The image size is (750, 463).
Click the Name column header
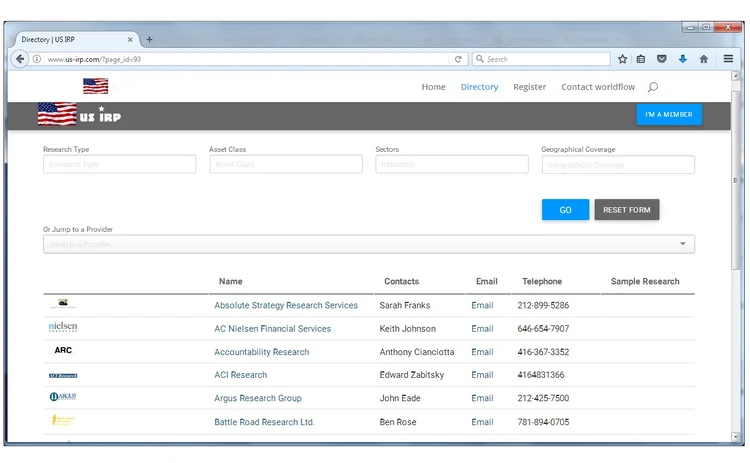coord(231,281)
